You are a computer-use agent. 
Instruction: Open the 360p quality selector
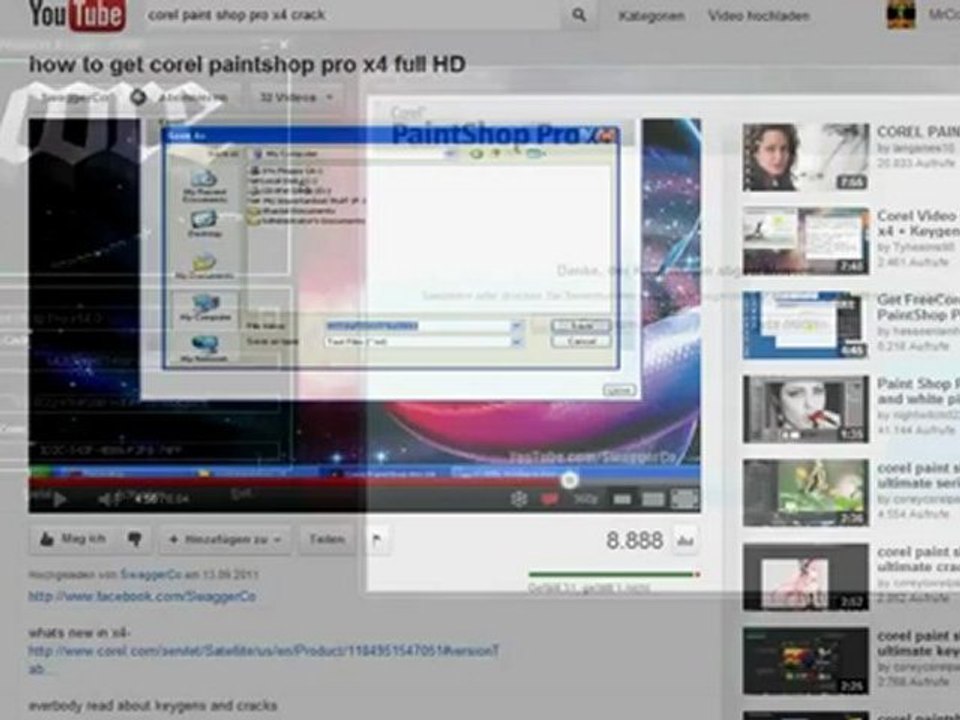point(585,500)
